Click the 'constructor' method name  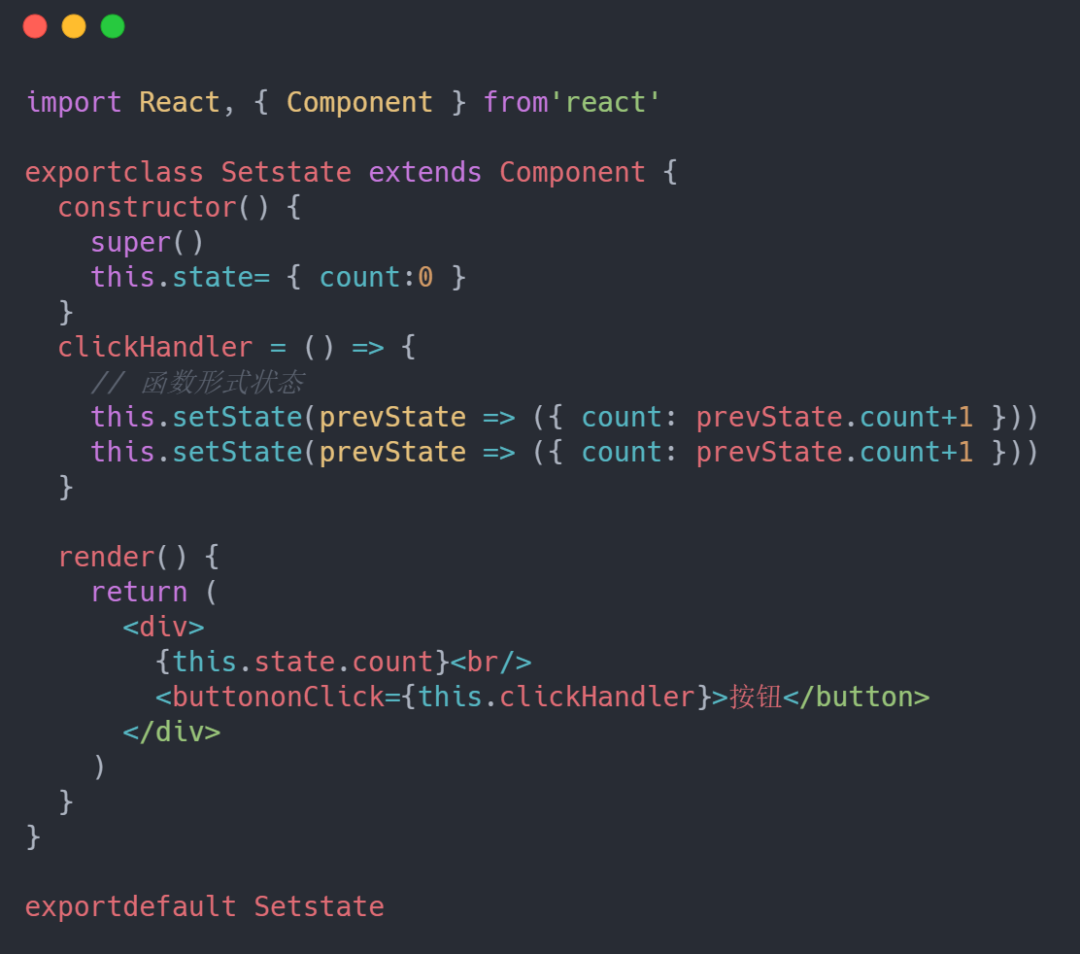pyautogui.click(x=147, y=207)
